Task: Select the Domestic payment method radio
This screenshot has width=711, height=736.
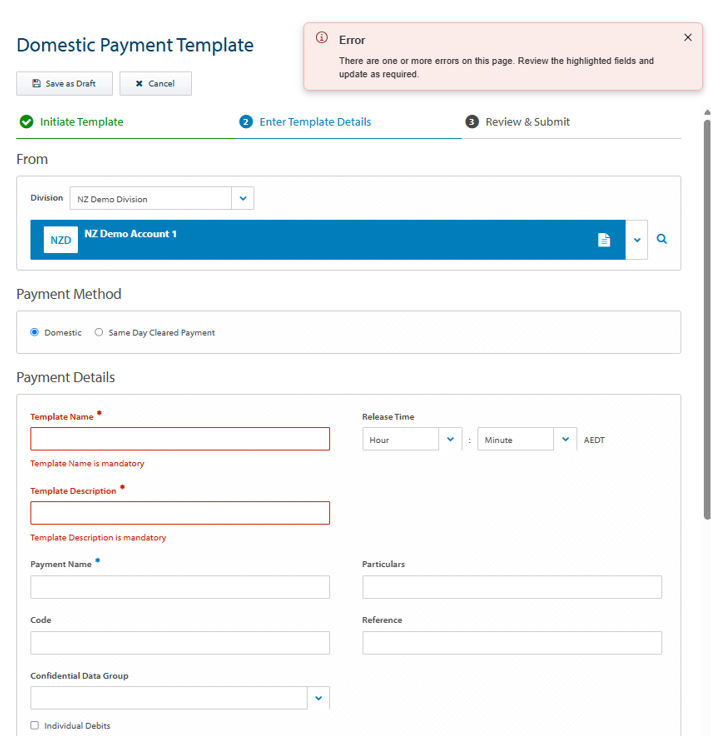Action: [x=34, y=332]
